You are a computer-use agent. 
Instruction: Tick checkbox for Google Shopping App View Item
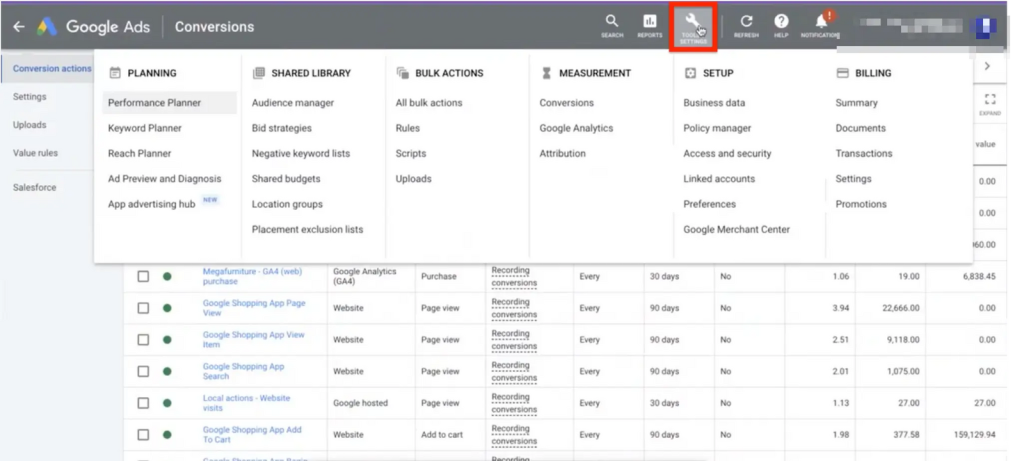pyautogui.click(x=143, y=340)
